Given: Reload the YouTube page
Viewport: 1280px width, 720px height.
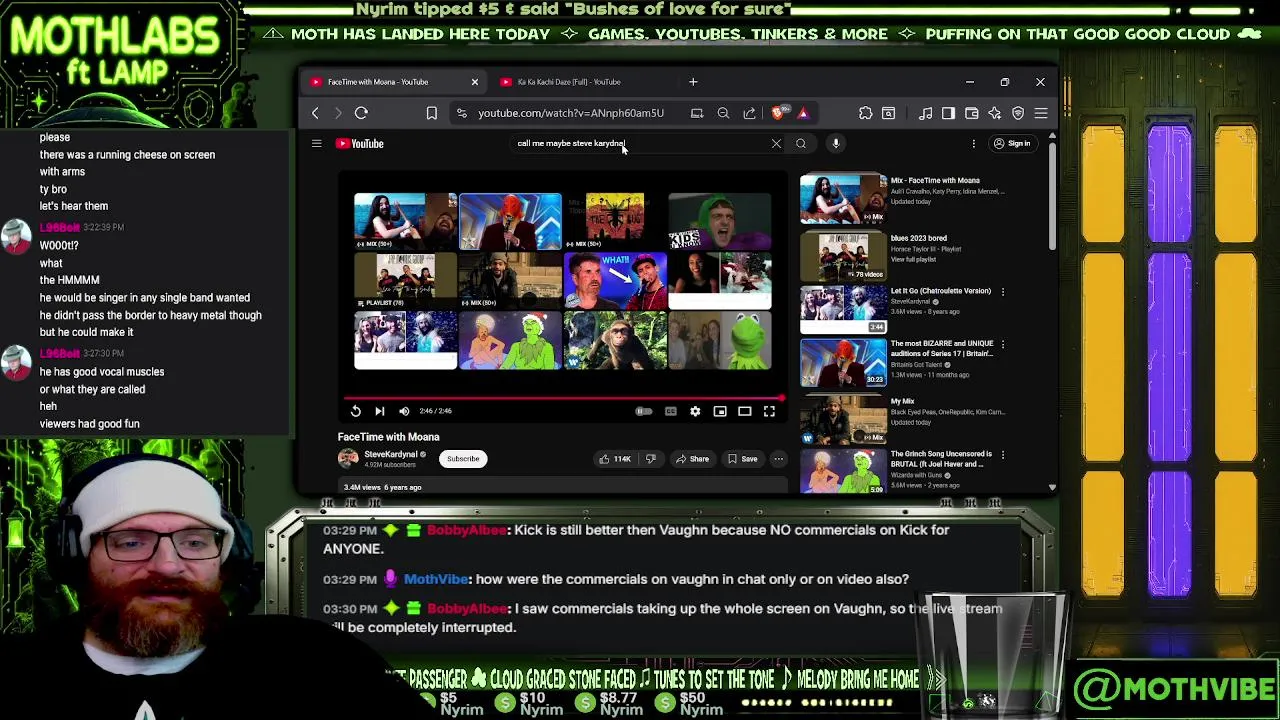Looking at the screenshot, I should tap(361, 113).
